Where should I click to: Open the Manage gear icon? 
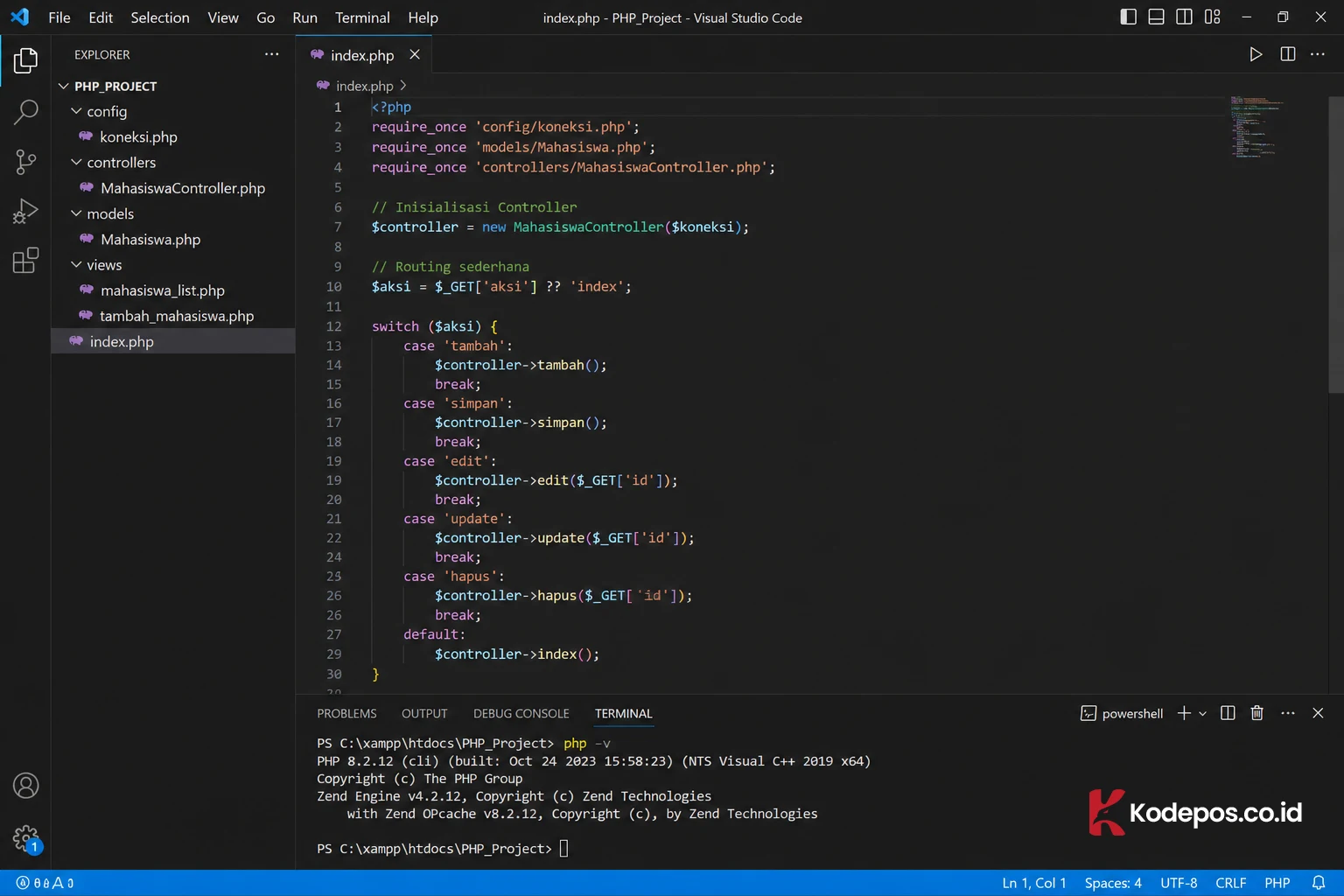click(x=25, y=838)
